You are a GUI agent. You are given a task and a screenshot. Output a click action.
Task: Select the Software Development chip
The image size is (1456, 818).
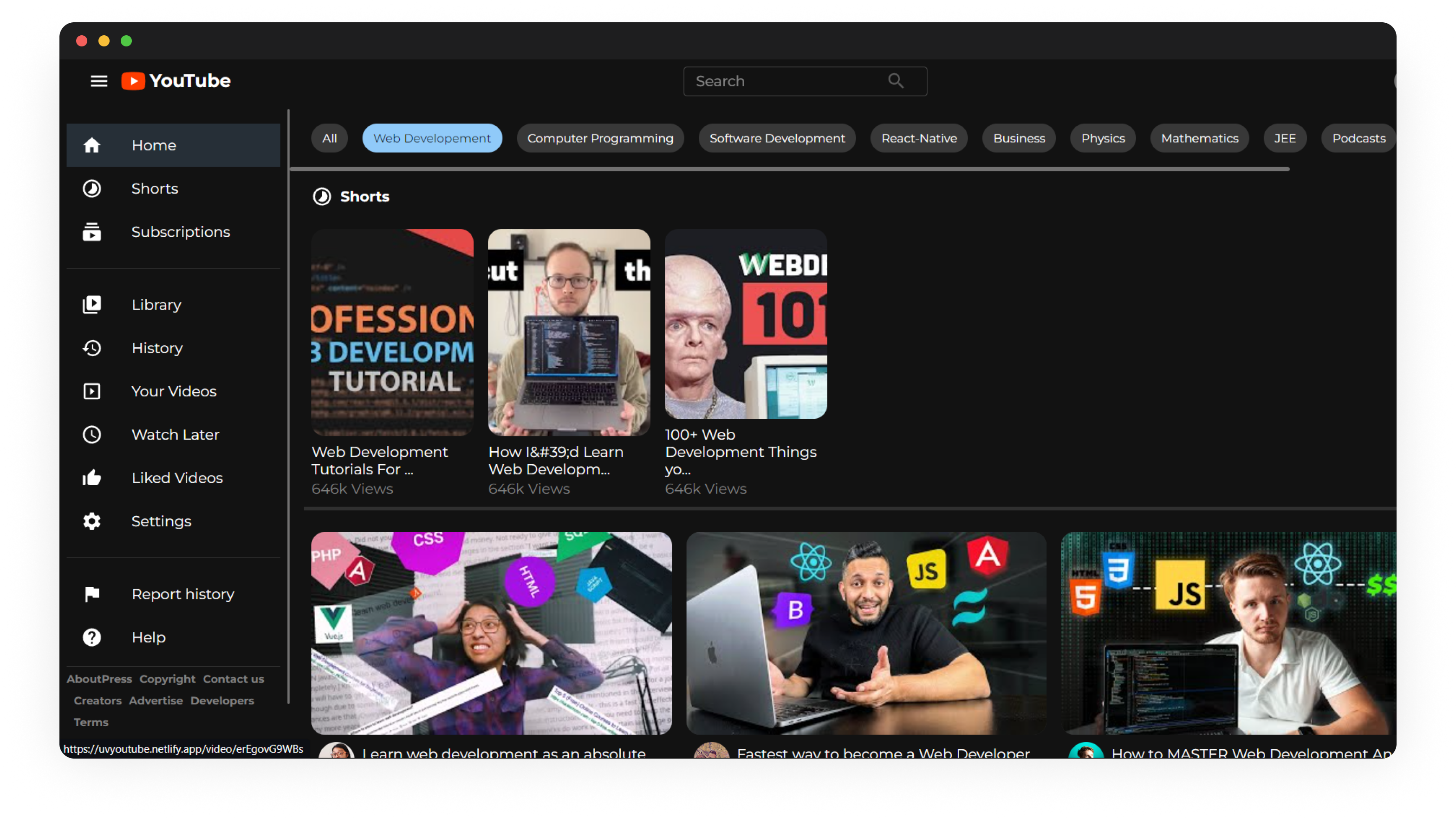(x=777, y=138)
